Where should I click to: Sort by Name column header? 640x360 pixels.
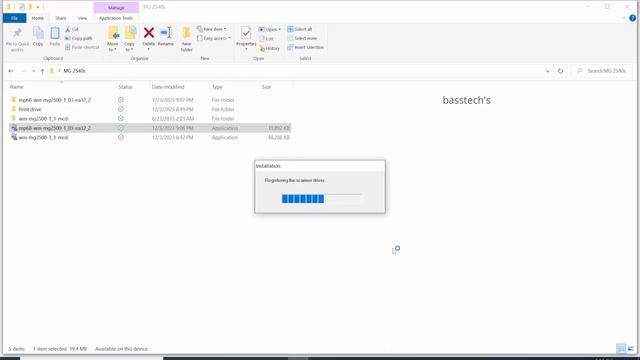click(x=61, y=87)
